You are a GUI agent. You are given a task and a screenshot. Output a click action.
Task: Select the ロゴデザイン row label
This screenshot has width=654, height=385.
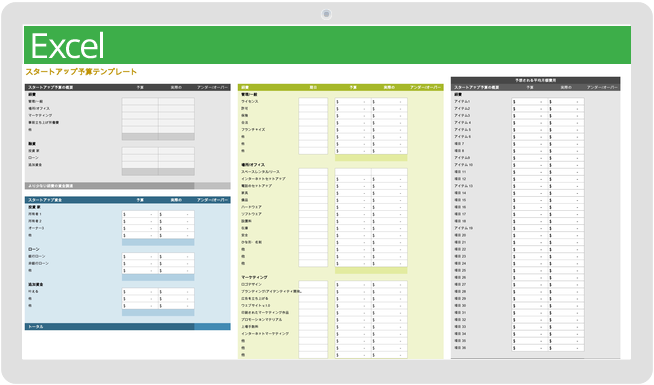point(252,284)
